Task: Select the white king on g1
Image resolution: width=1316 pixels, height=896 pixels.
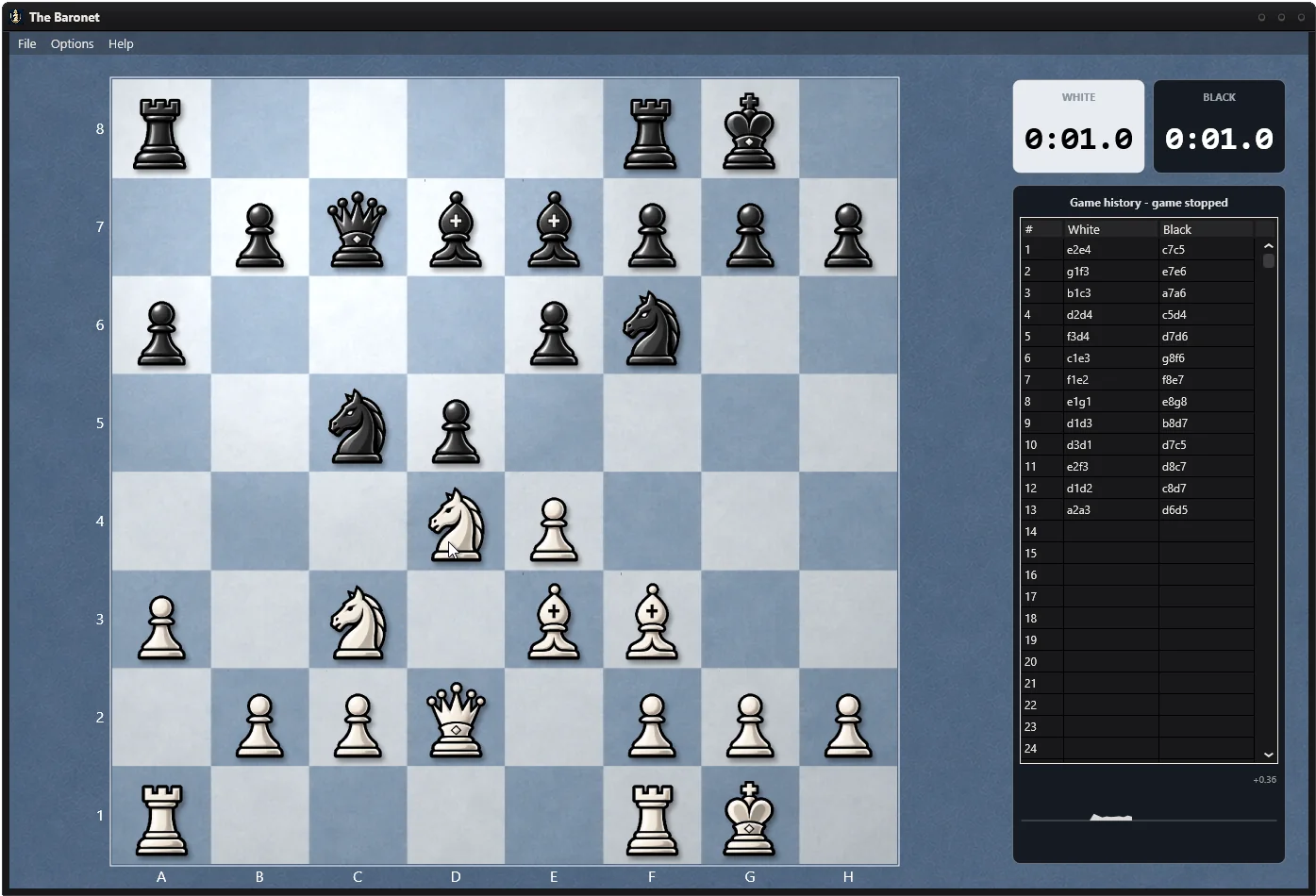Action: 749,819
